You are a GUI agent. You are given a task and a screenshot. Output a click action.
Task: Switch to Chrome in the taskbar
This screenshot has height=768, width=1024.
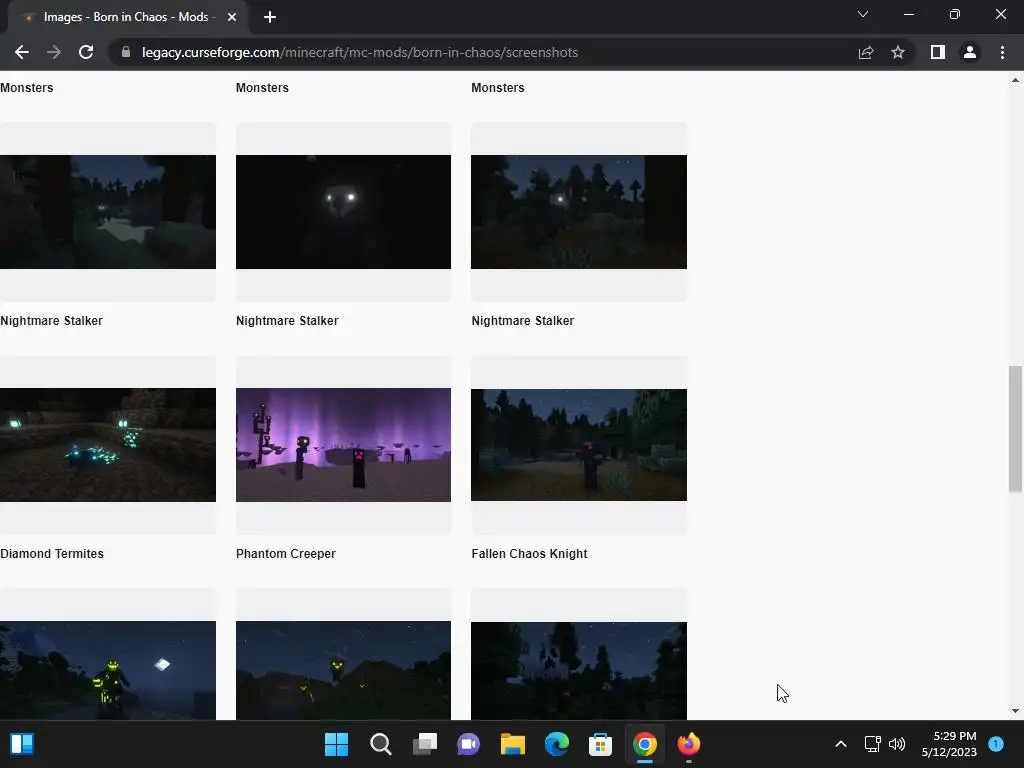(645, 744)
